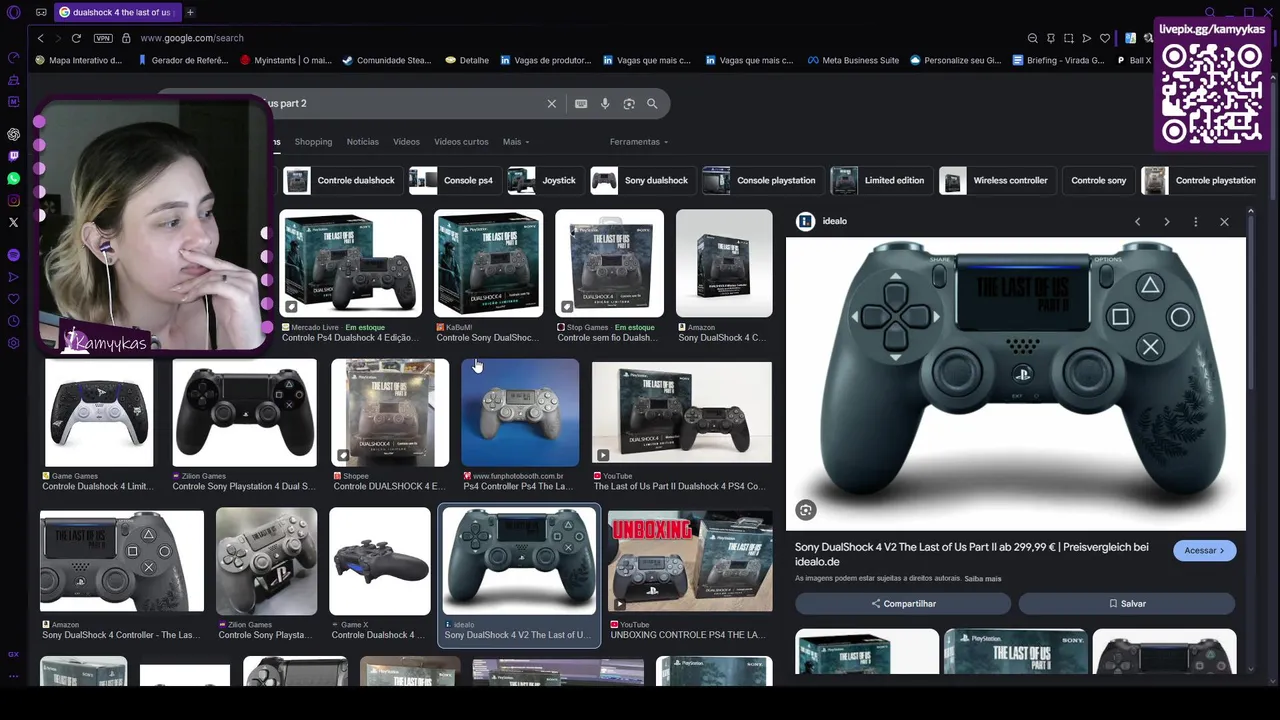Viewport: 1280px width, 720px height.
Task: Open idealo.de Sony DualShock 4 title link
Action: pyautogui.click(x=971, y=554)
